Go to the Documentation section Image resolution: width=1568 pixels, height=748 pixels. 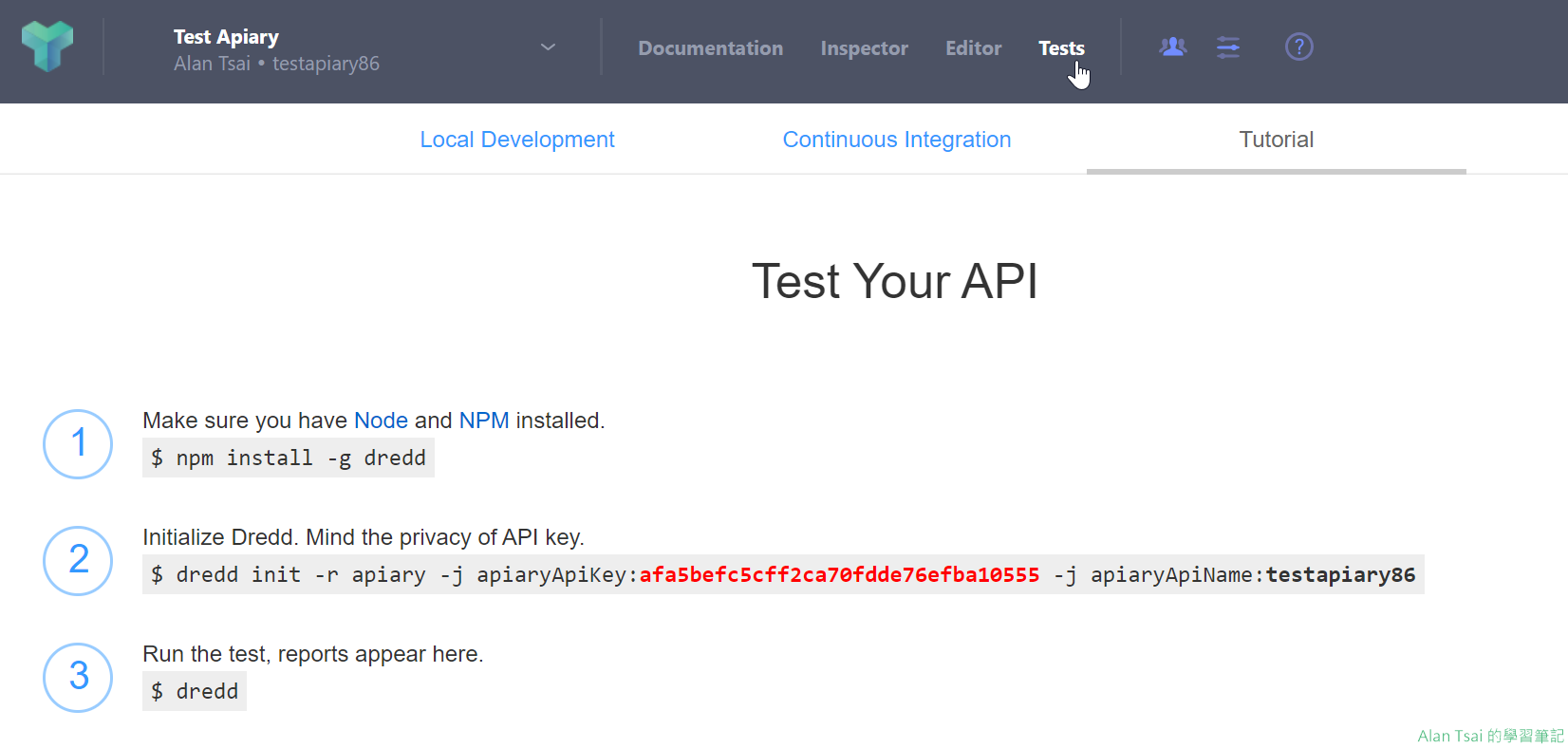pyautogui.click(x=710, y=48)
